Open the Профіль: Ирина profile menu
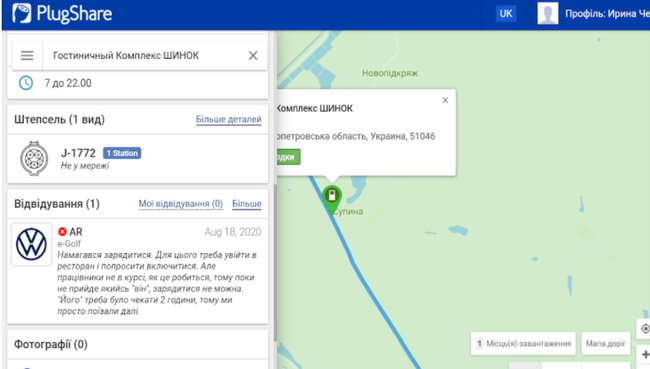Screen dimensions: 650x369 point(607,14)
